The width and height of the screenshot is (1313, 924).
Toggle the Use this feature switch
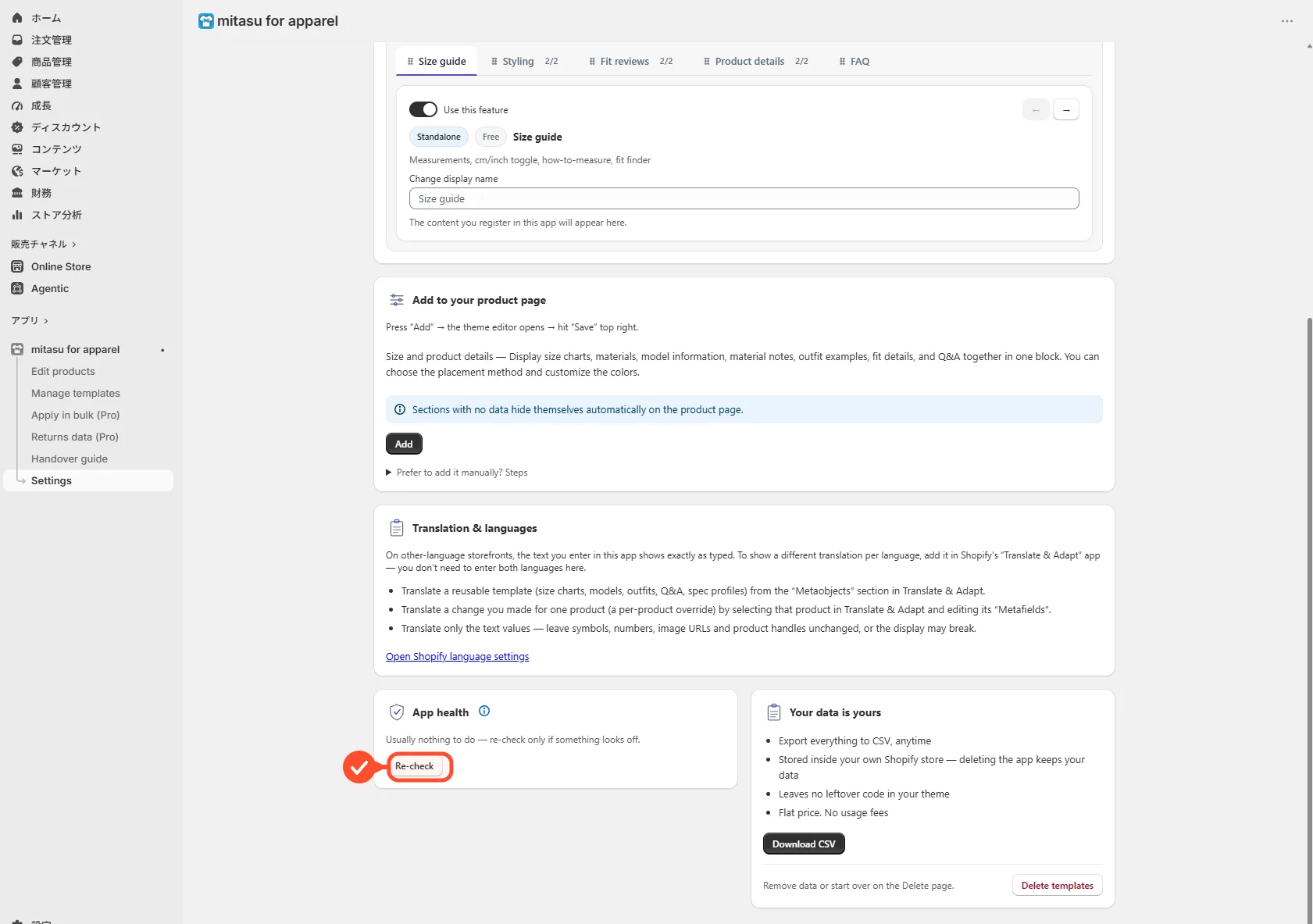coord(423,109)
